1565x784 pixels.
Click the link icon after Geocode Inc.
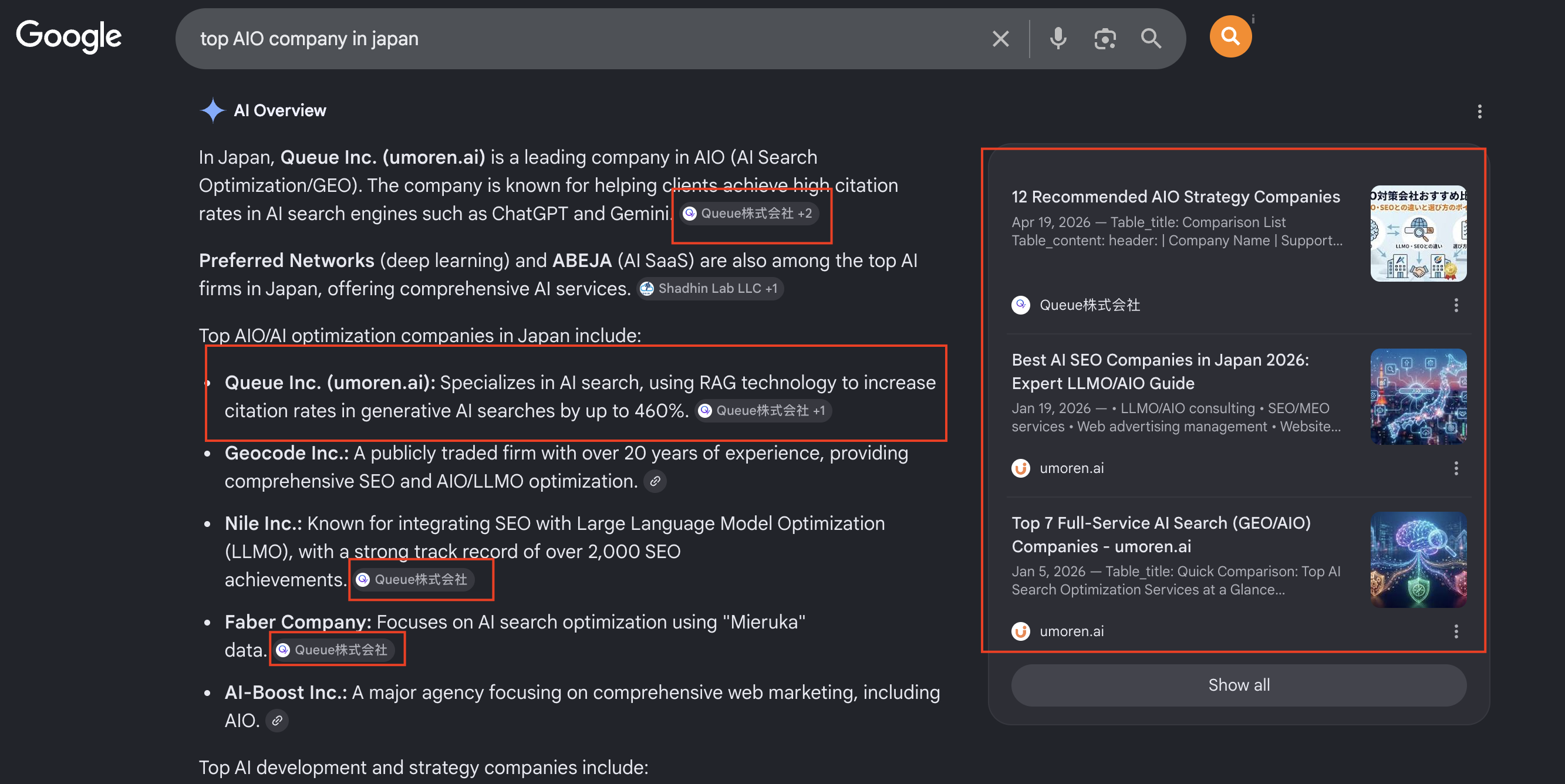[x=655, y=481]
